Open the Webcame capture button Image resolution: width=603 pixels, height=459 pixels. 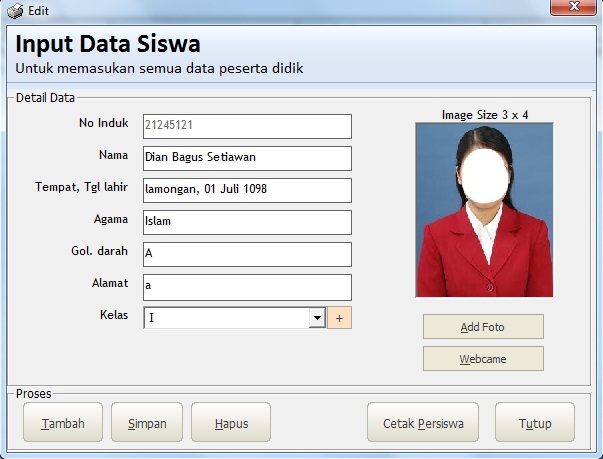483,359
